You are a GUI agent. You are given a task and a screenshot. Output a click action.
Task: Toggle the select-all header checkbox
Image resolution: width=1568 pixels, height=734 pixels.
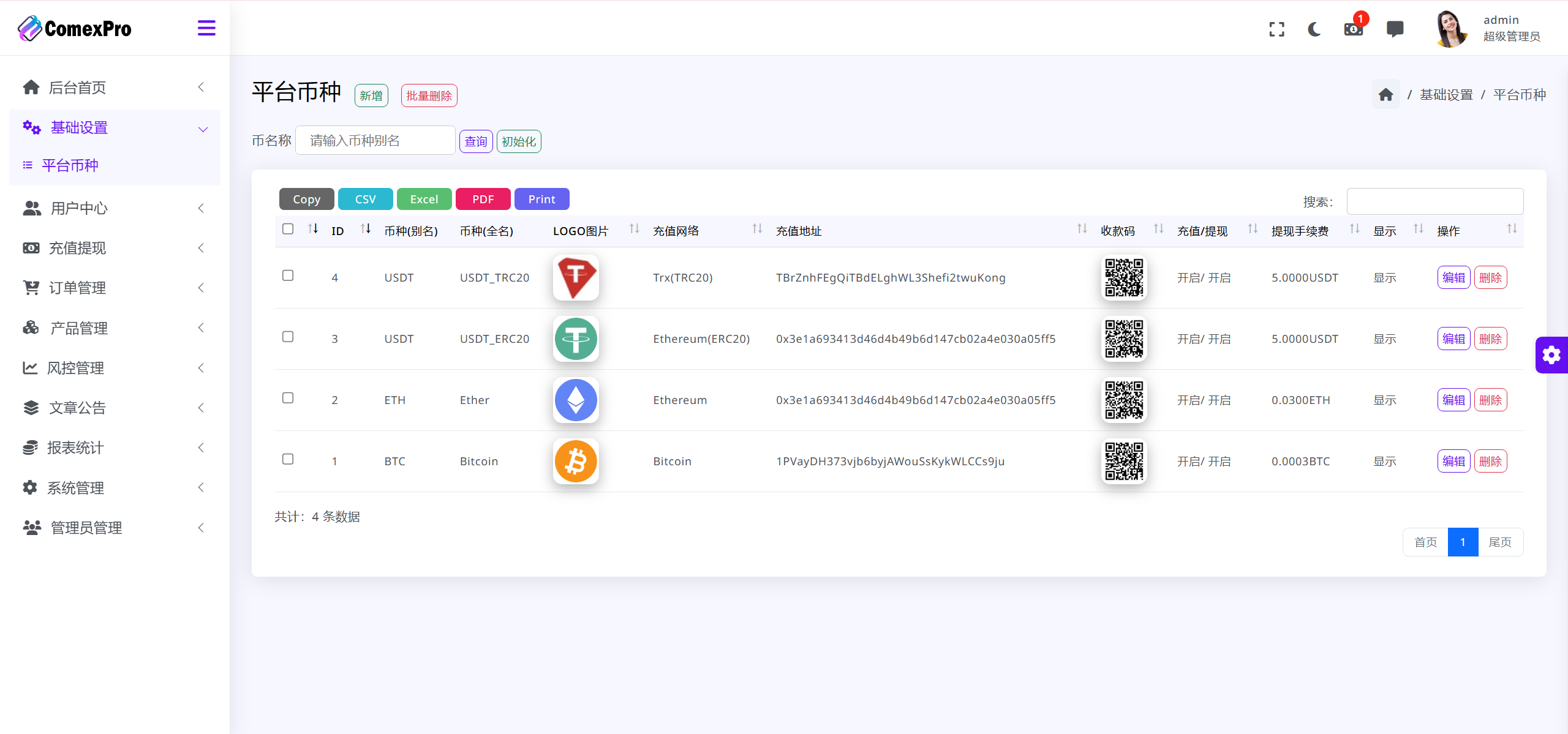click(x=288, y=229)
